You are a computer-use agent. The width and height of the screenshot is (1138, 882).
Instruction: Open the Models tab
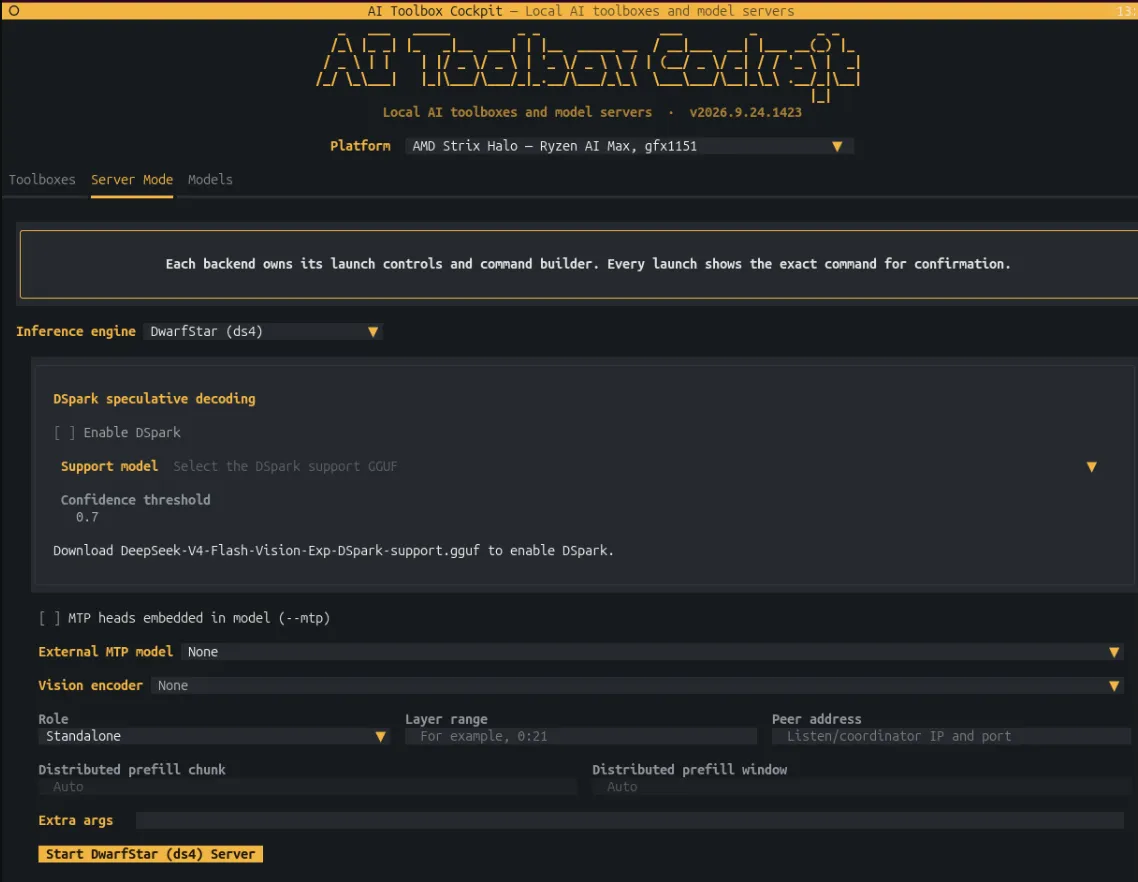210,179
